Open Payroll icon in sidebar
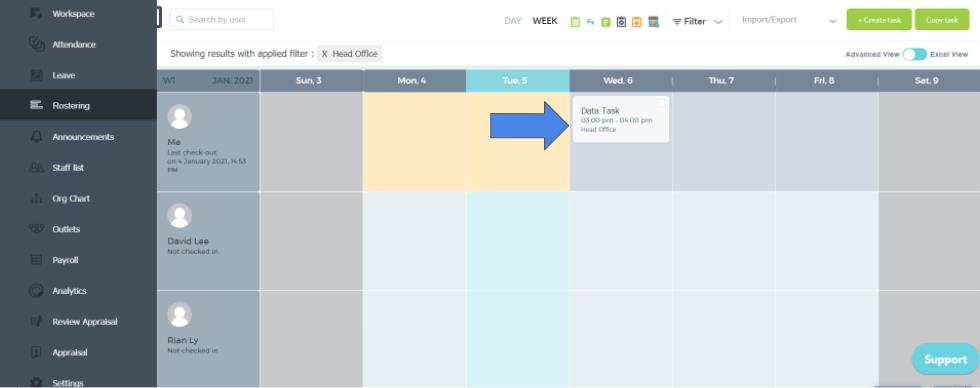Viewport: 980px width, 388px height. (x=37, y=260)
